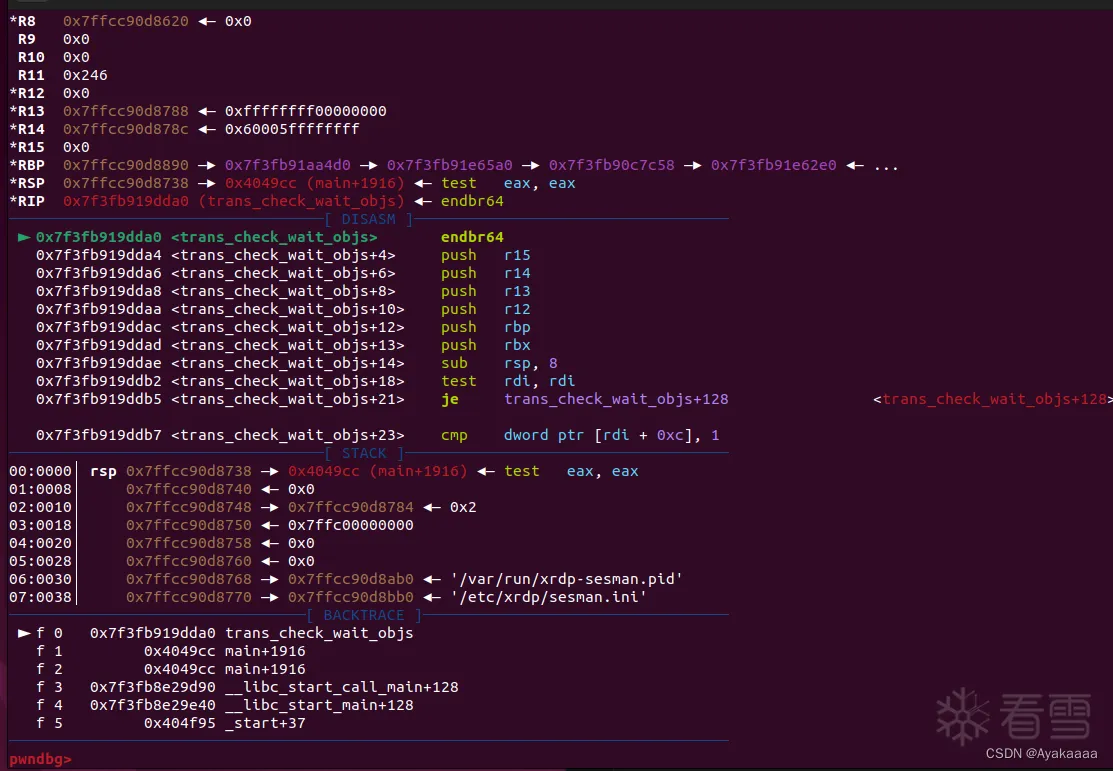Select the RIP register address value
1113x771 pixels.
point(129,201)
